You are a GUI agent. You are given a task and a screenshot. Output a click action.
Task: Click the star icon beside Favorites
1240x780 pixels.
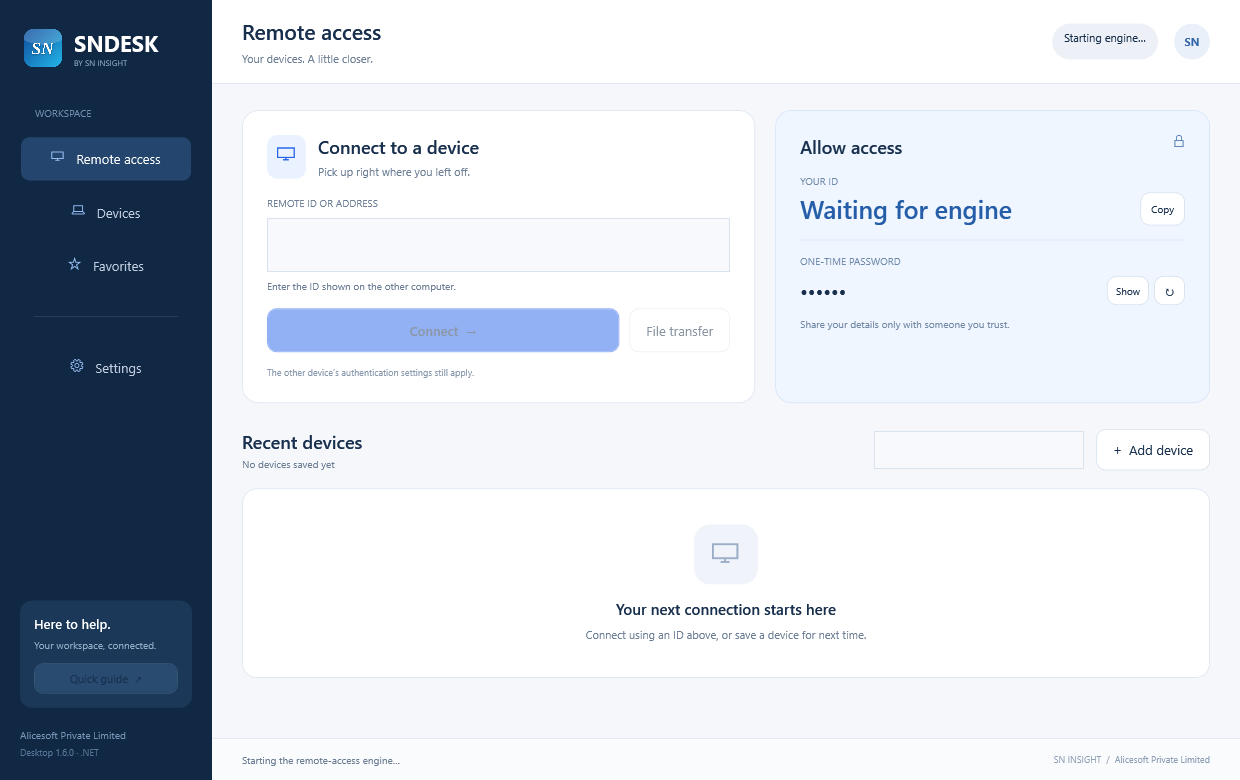pos(74,264)
